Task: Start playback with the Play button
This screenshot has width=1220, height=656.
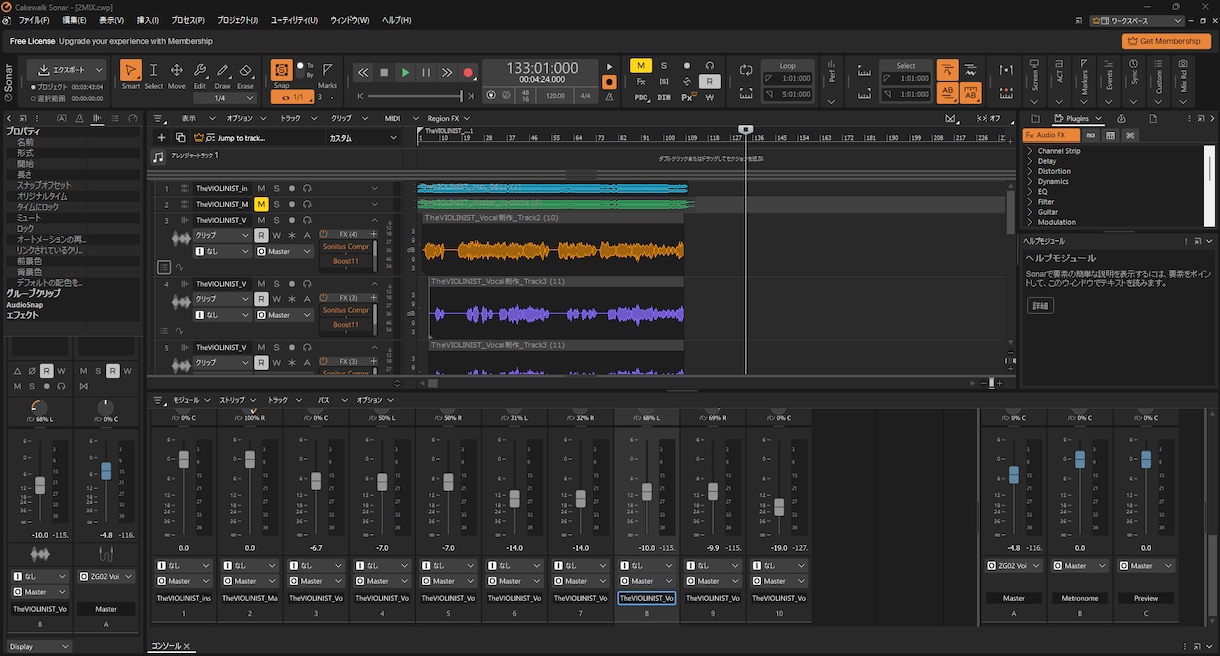Action: coord(405,73)
